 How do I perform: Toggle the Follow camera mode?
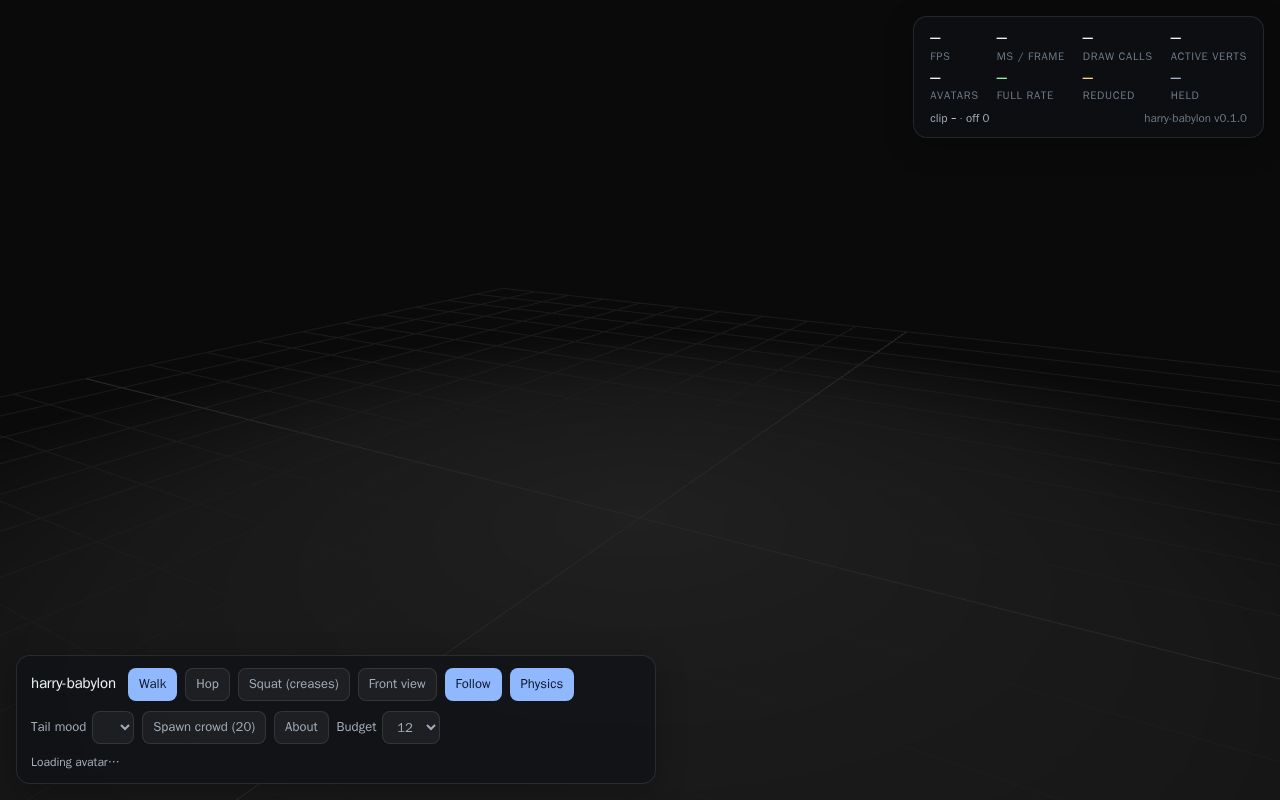pyautogui.click(x=473, y=684)
